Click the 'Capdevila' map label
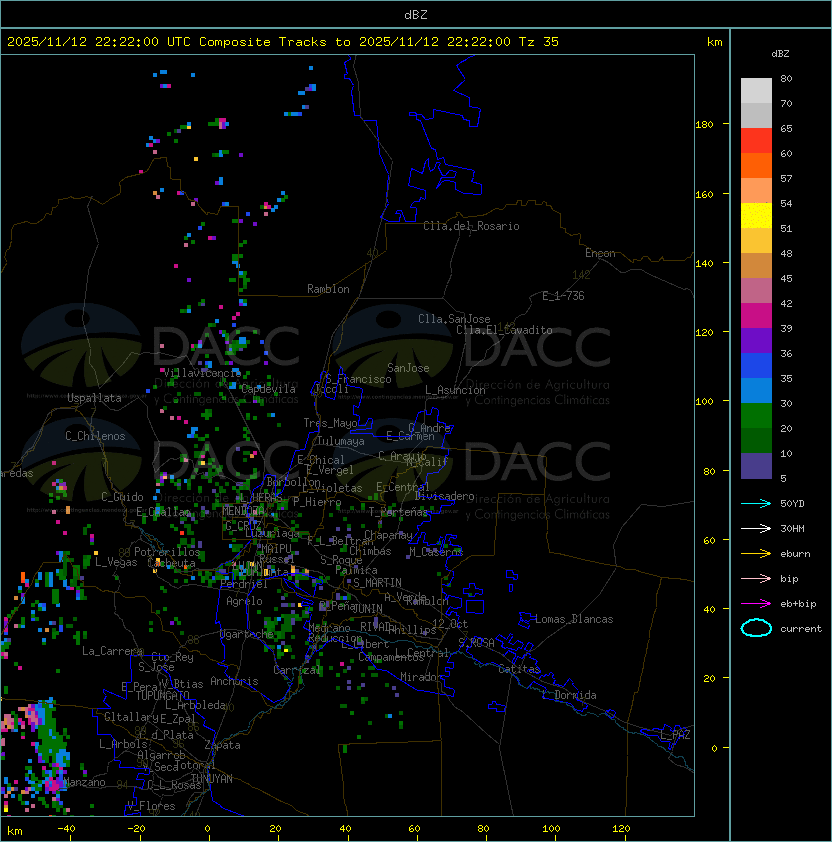Screen dimensions: 832x842 tap(268, 389)
